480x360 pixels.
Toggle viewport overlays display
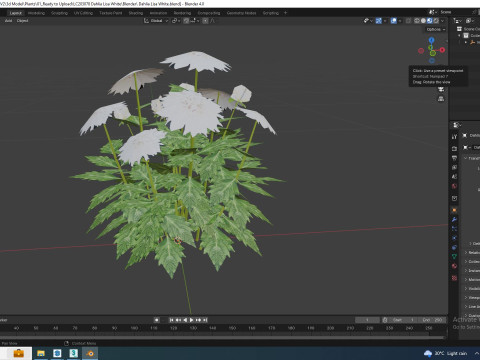coord(394,21)
